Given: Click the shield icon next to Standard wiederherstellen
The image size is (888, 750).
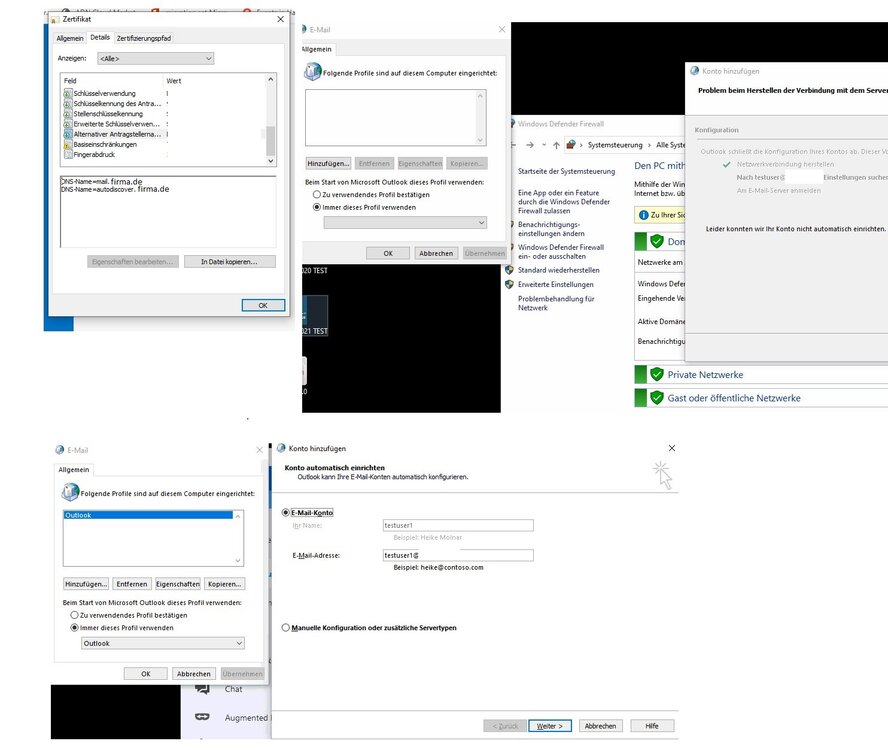Looking at the screenshot, I should click(509, 270).
